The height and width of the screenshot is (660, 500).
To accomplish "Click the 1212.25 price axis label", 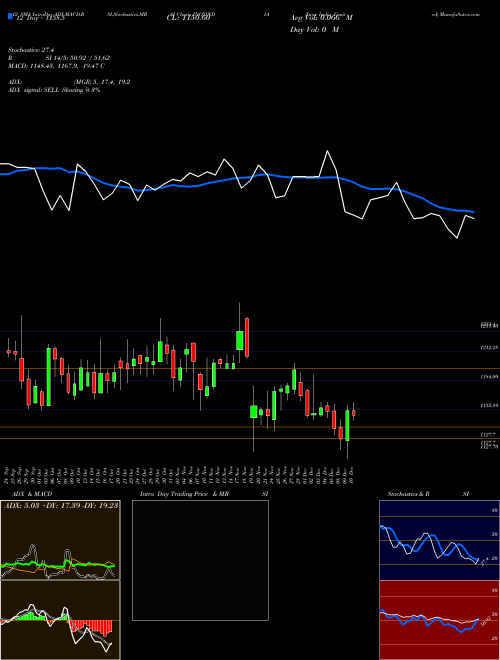I will coord(489,348).
